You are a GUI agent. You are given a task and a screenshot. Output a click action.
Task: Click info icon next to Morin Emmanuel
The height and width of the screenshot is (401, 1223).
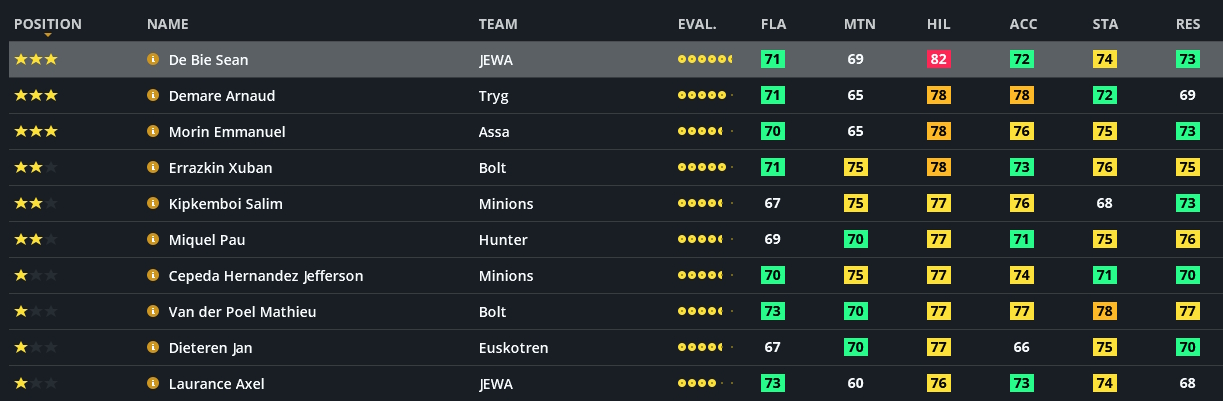pyautogui.click(x=153, y=132)
